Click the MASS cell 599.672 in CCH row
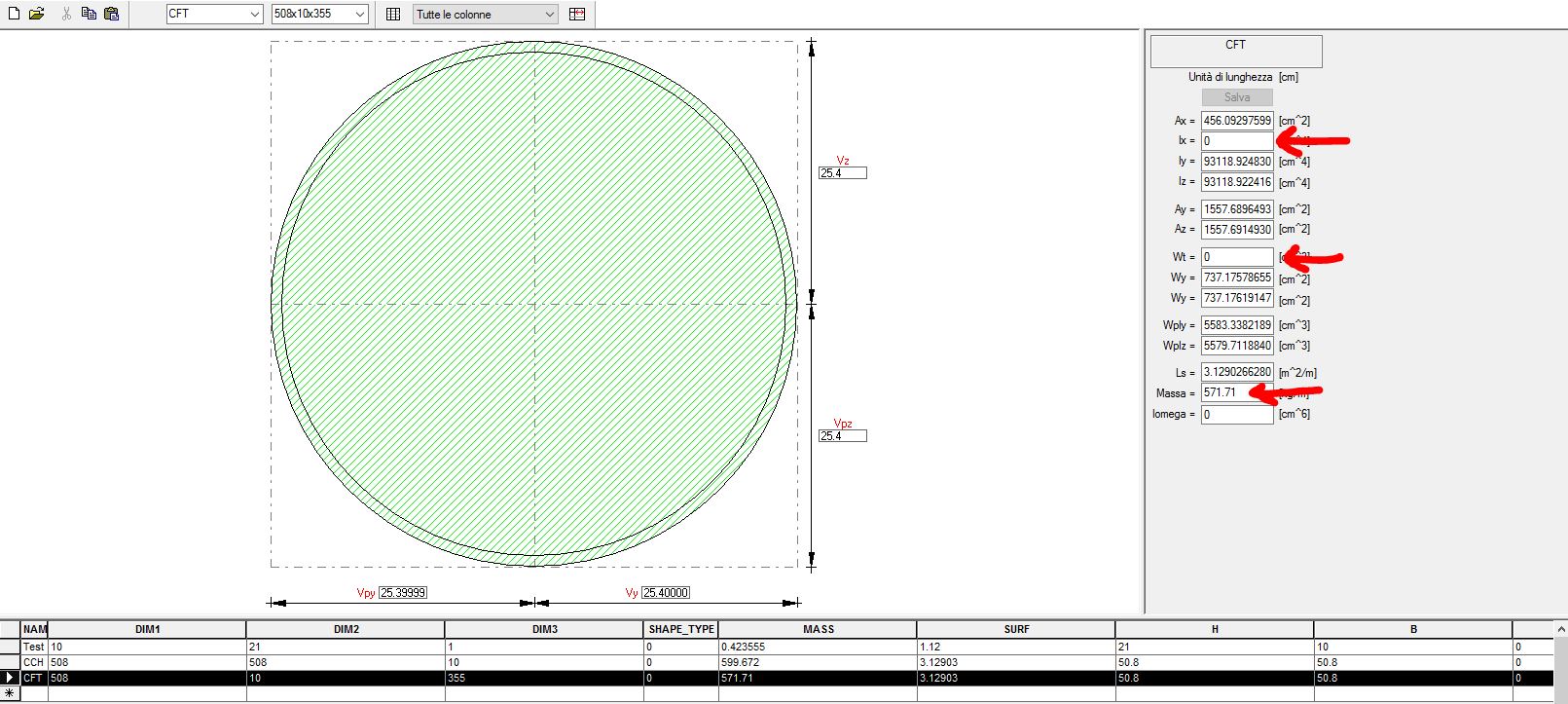The height and width of the screenshot is (704, 1568). point(818,662)
